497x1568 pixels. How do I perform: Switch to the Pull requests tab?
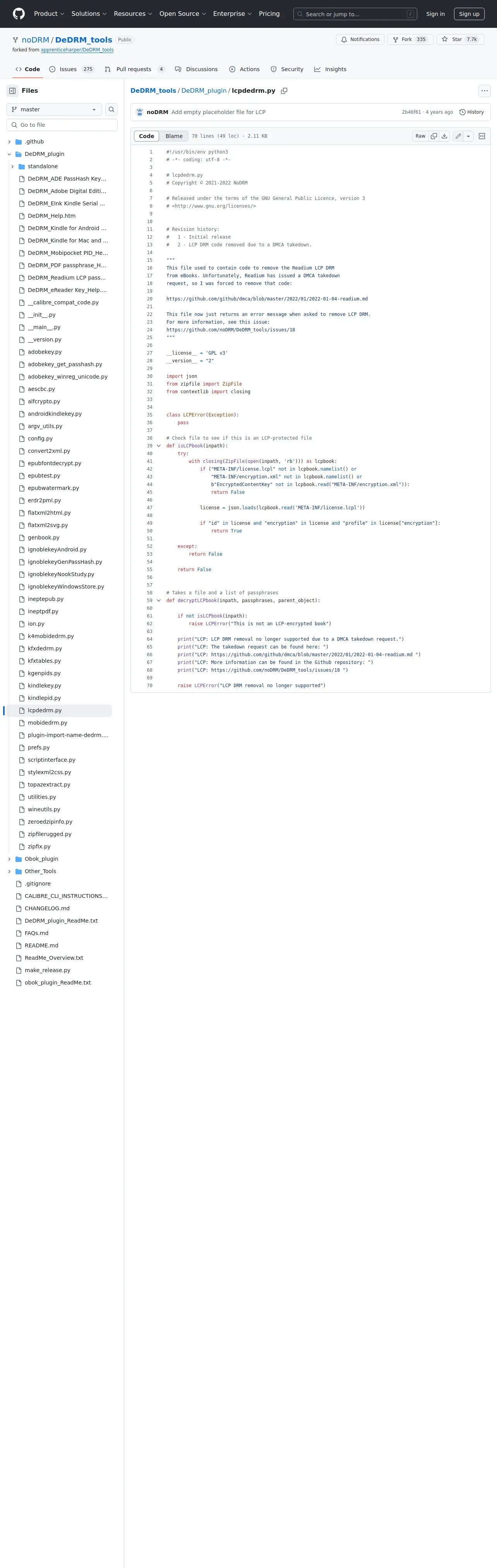tap(135, 69)
